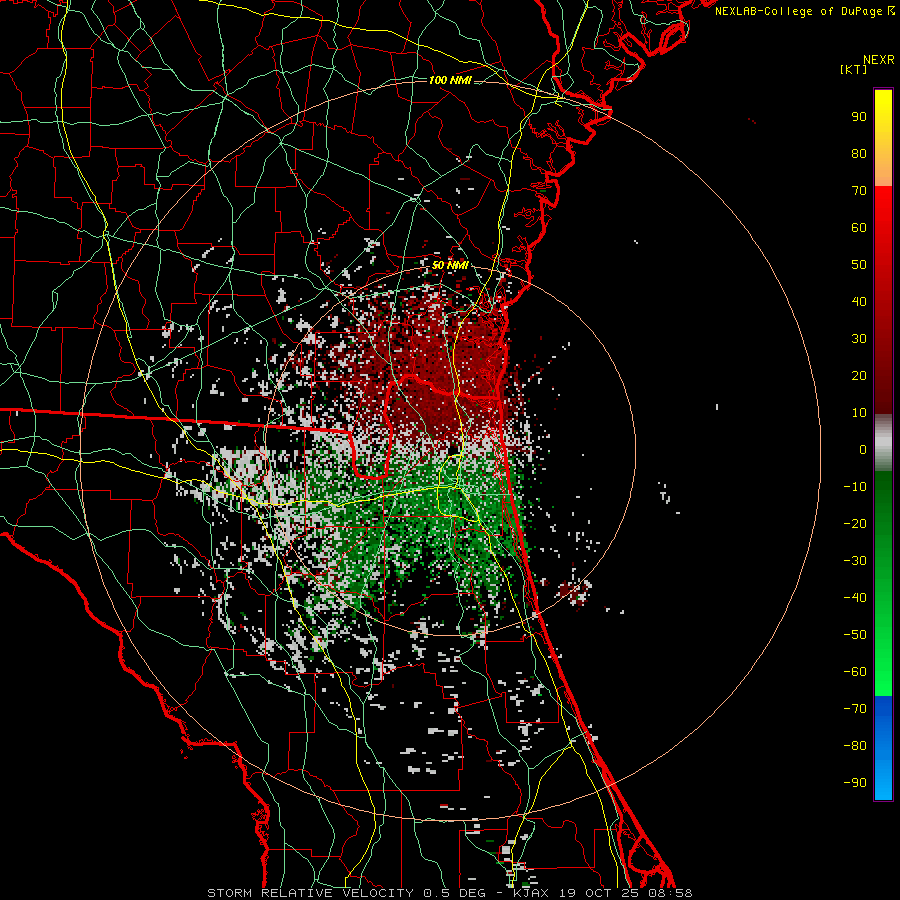Select the 0 tick label on the velocity scale
900x900 pixels.
863,450
